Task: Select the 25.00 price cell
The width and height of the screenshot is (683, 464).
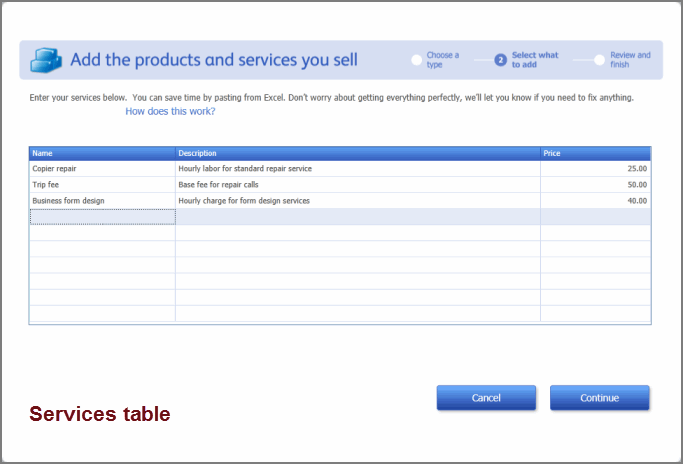Action: tap(595, 169)
